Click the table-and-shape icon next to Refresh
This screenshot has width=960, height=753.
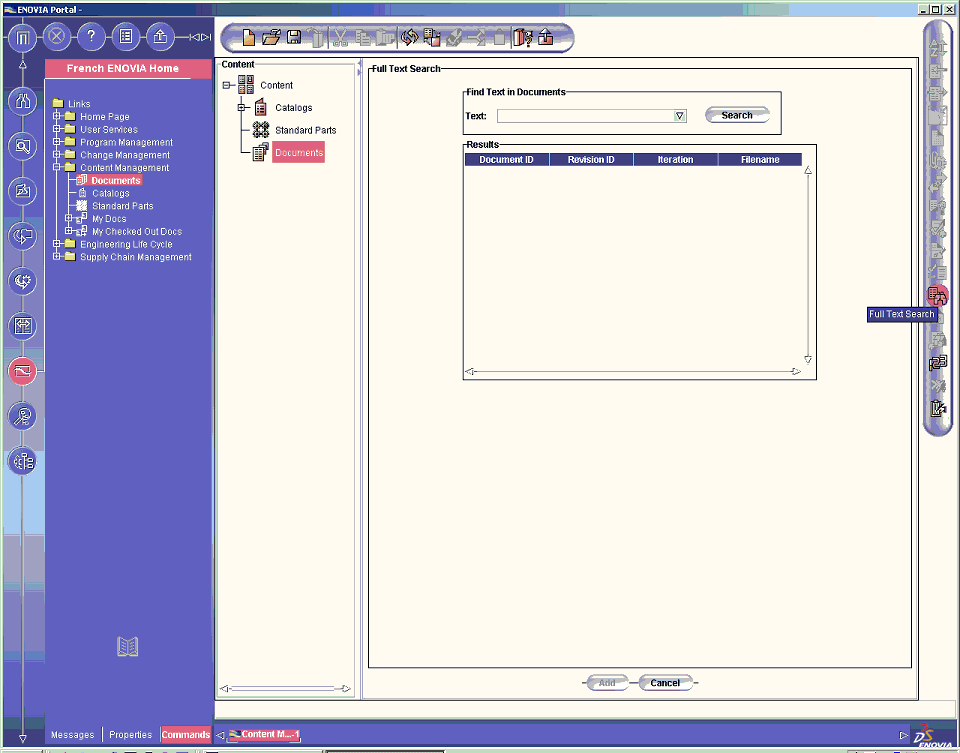pyautogui.click(x=432, y=37)
